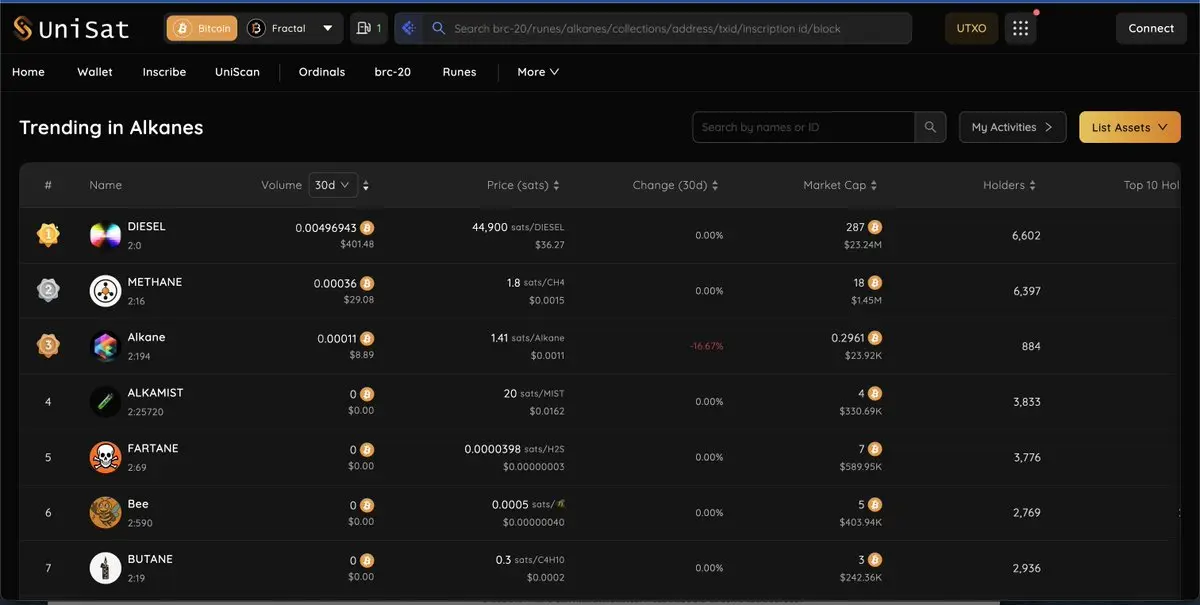The width and height of the screenshot is (1200, 605).
Task: Sort by Volume arrows
Action: [366, 186]
